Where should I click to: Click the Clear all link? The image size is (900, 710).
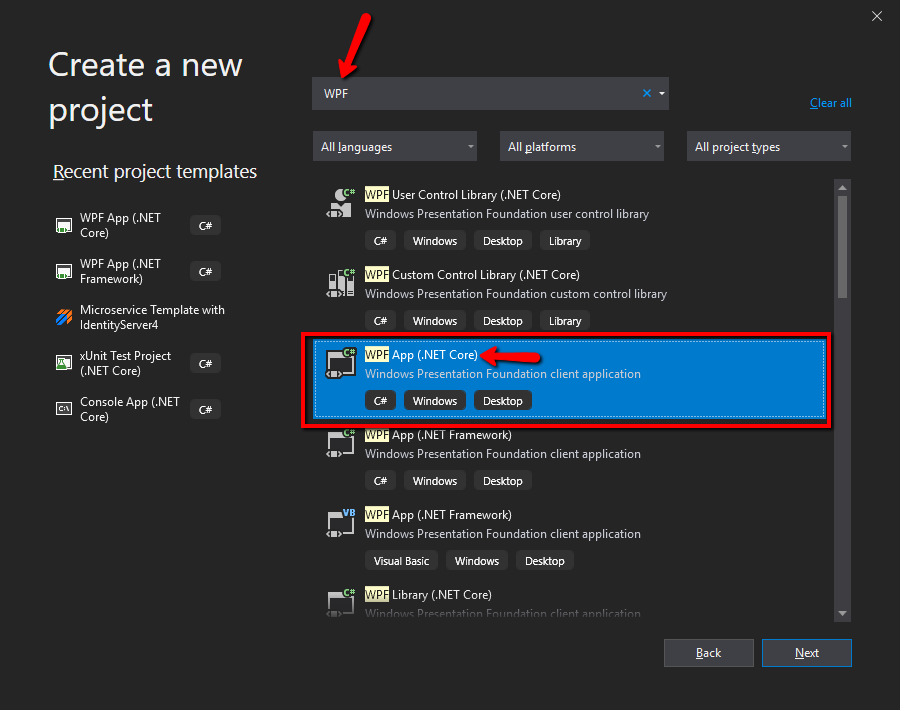831,103
